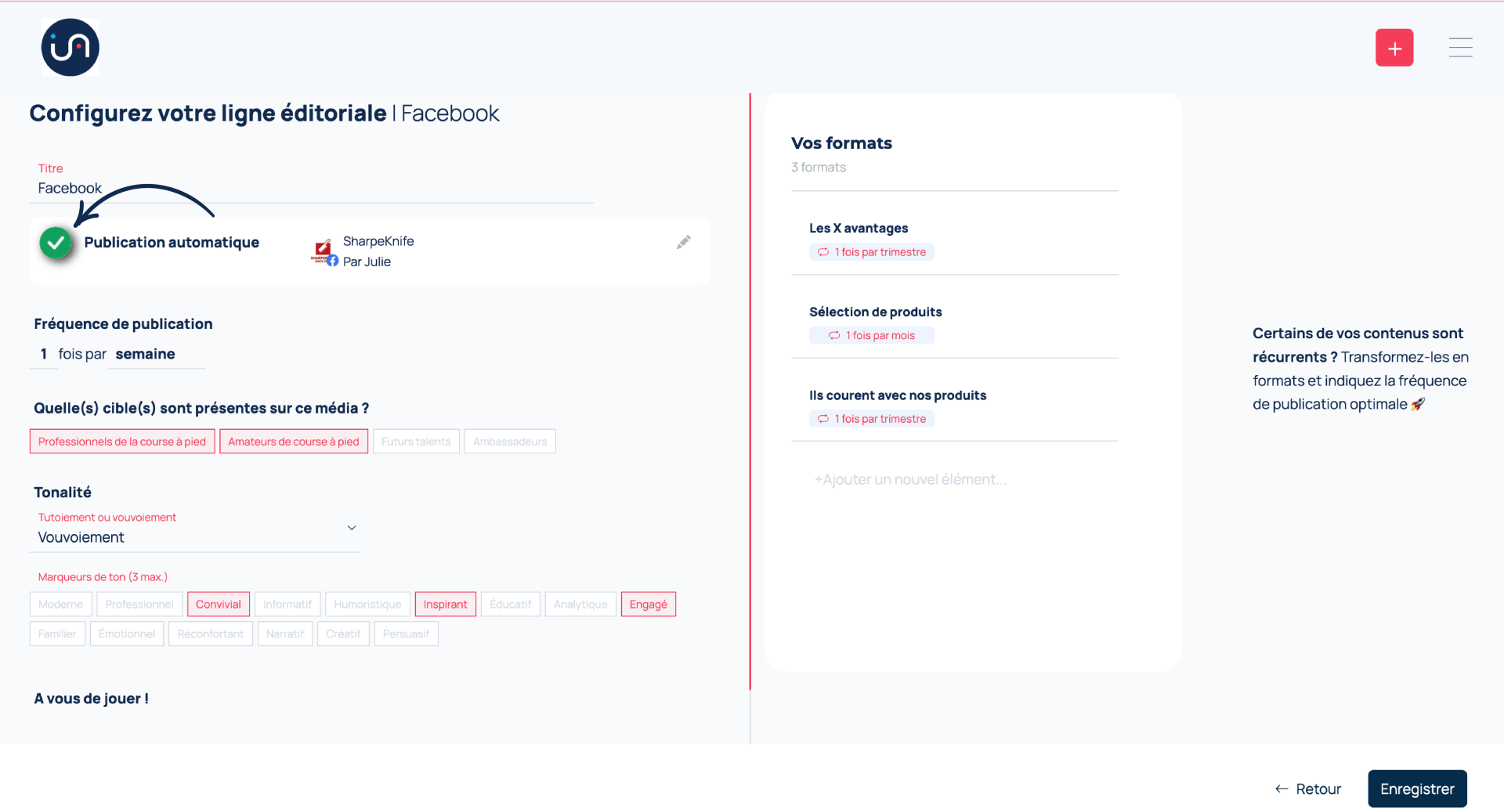Select the Persuasif tone marker
This screenshot has height=812, width=1504.
[407, 634]
